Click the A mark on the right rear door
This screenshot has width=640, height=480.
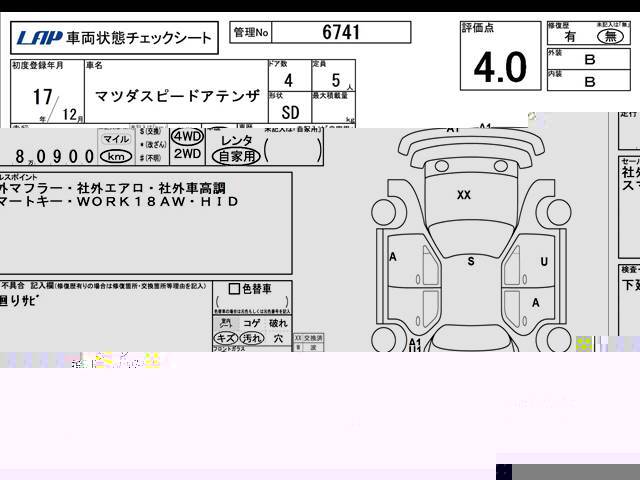click(x=536, y=303)
